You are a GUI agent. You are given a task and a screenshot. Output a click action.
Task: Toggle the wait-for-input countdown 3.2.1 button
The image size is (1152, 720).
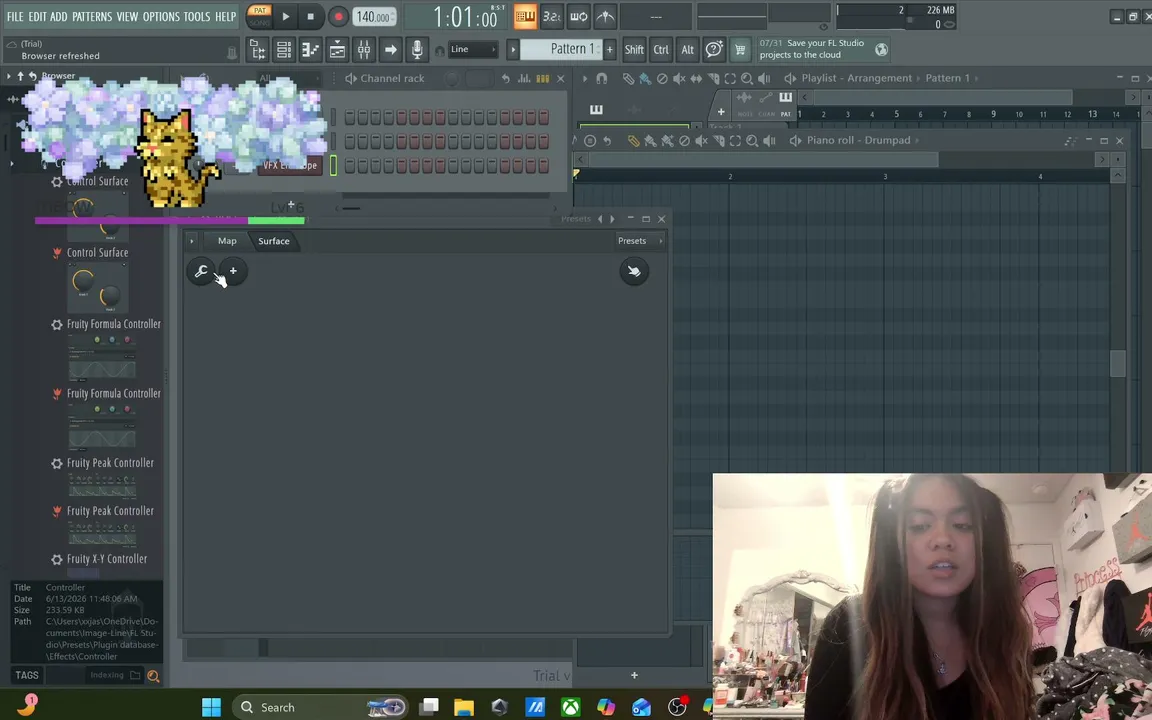552,16
